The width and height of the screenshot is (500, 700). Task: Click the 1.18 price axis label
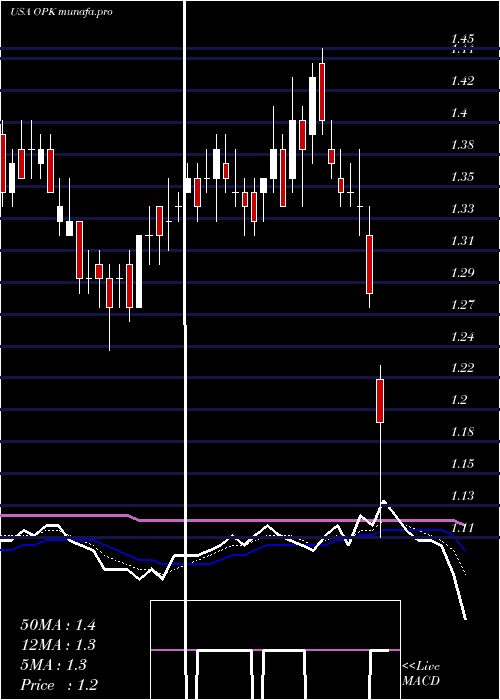464,432
